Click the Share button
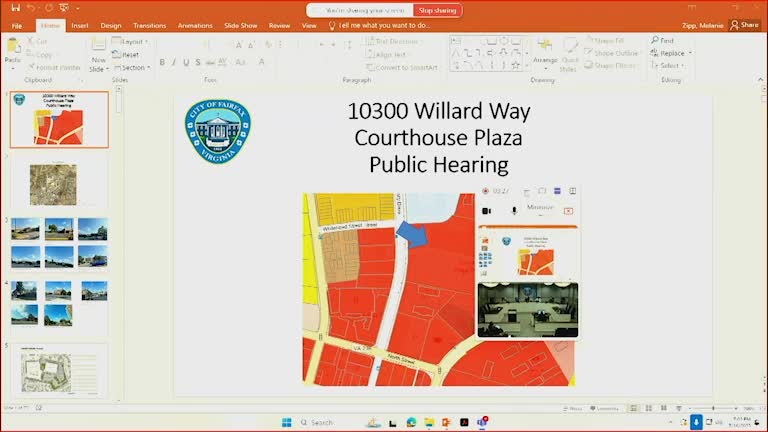 [744, 25]
